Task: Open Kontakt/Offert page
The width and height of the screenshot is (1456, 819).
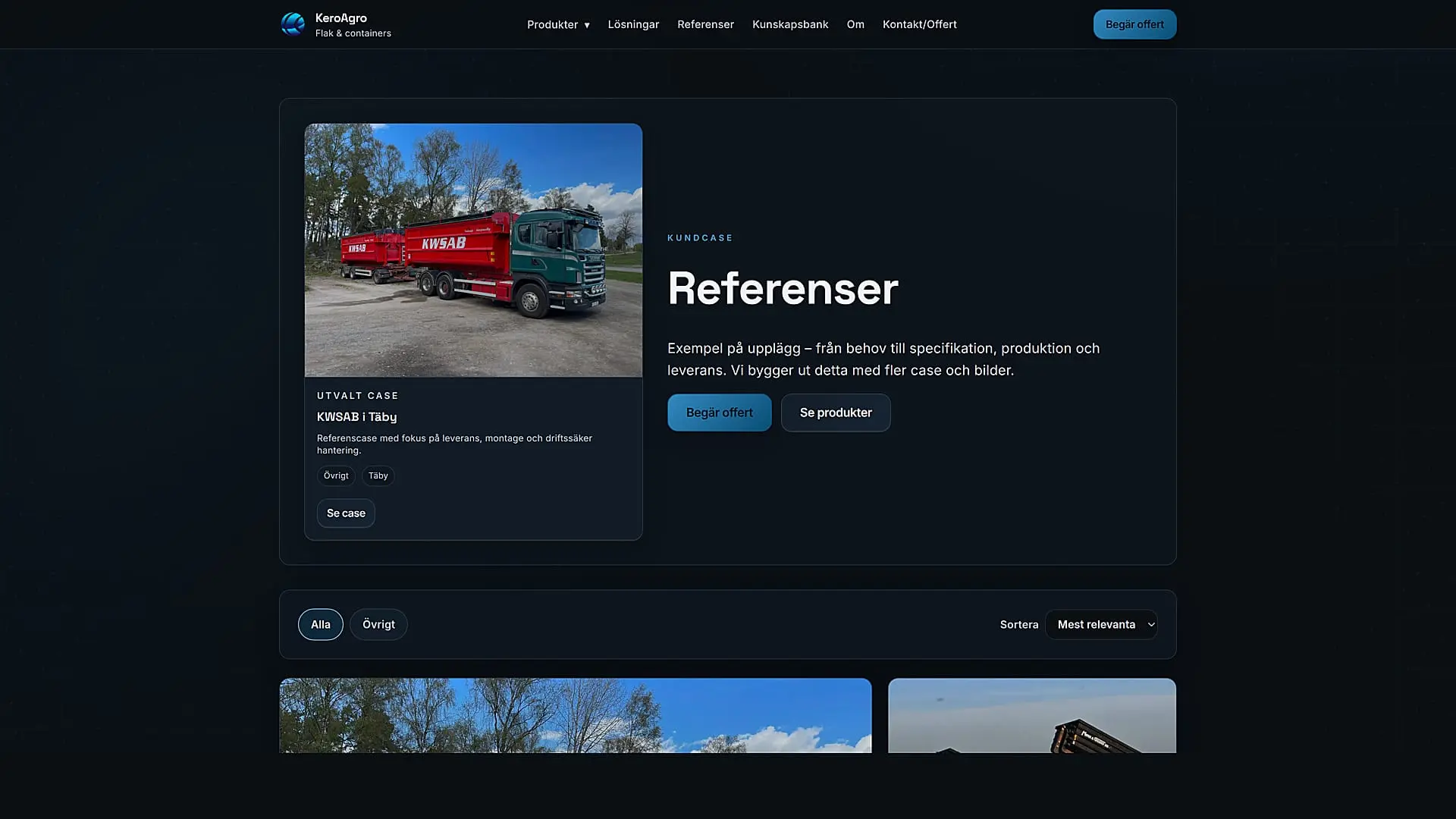Action: click(x=919, y=24)
